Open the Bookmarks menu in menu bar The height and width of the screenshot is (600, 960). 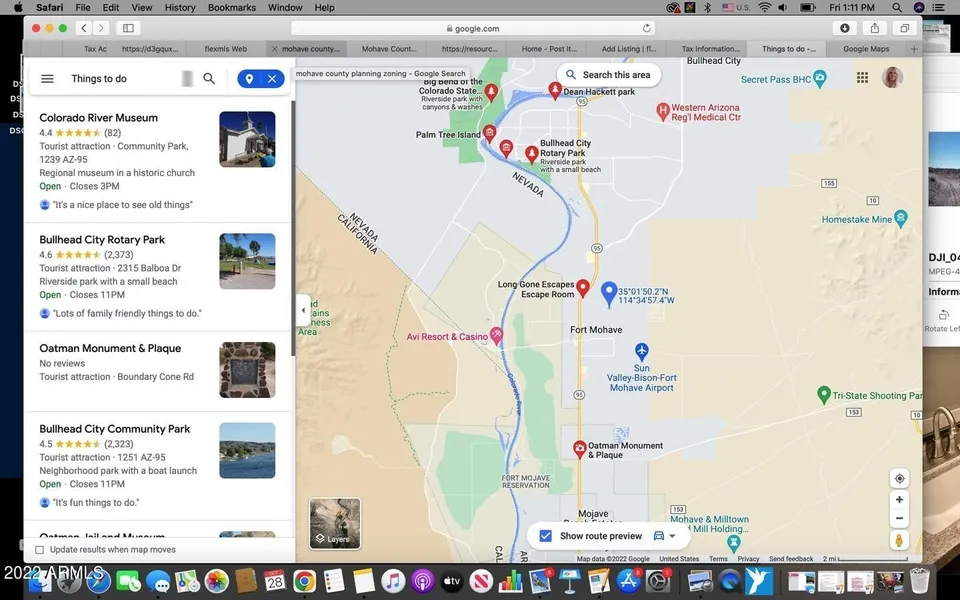pos(231,8)
